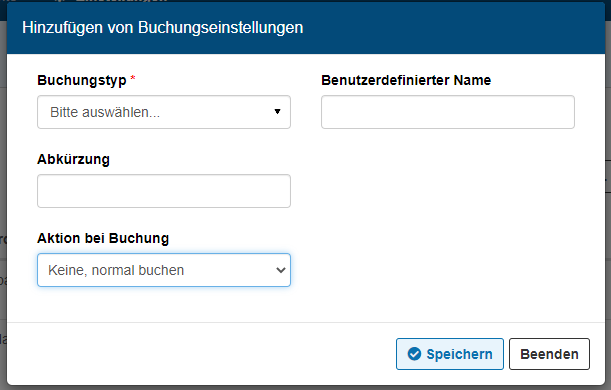
Task: Expand the Aktion bei Buchung dropdown
Action: click(164, 270)
